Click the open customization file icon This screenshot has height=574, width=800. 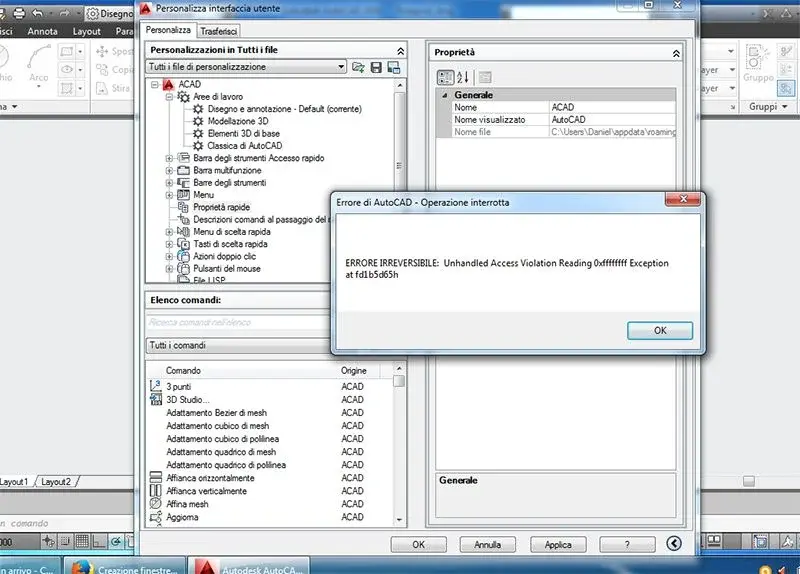(x=358, y=67)
